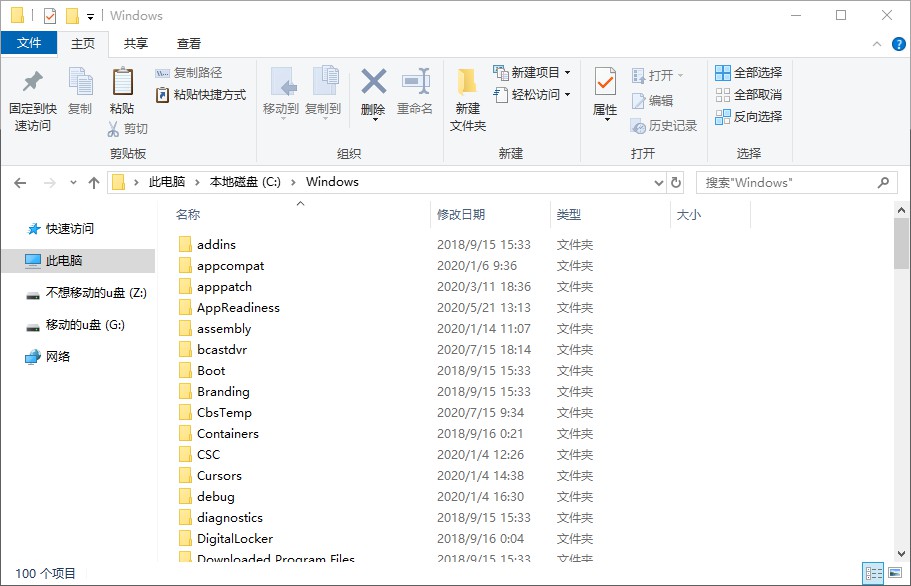The height and width of the screenshot is (586, 911).
Task: Select the Branding folder
Action: 223,391
